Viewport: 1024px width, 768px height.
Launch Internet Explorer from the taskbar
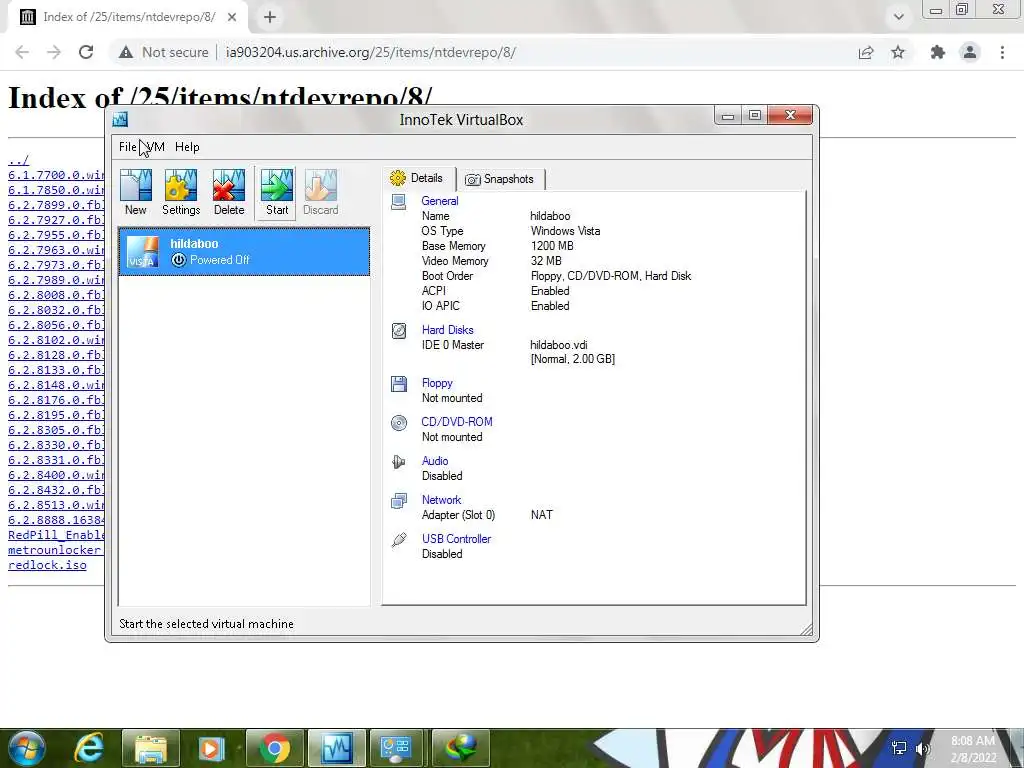[89, 748]
